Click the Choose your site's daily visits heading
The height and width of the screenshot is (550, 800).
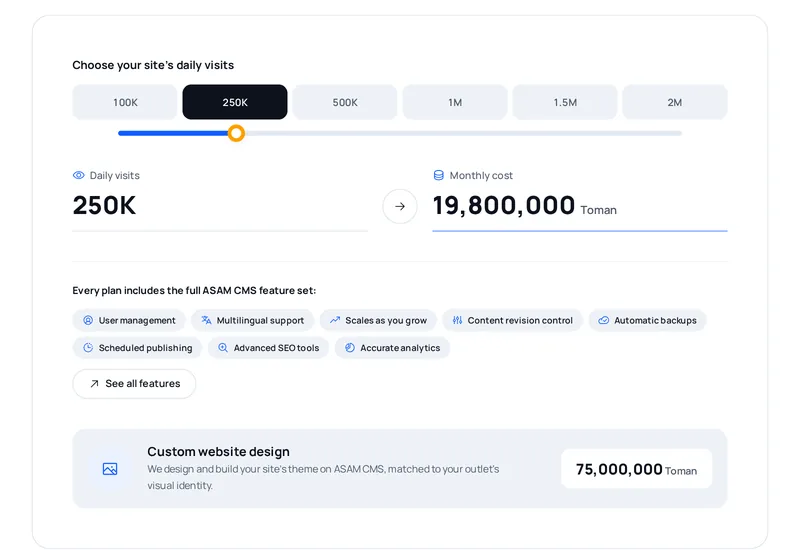153,65
